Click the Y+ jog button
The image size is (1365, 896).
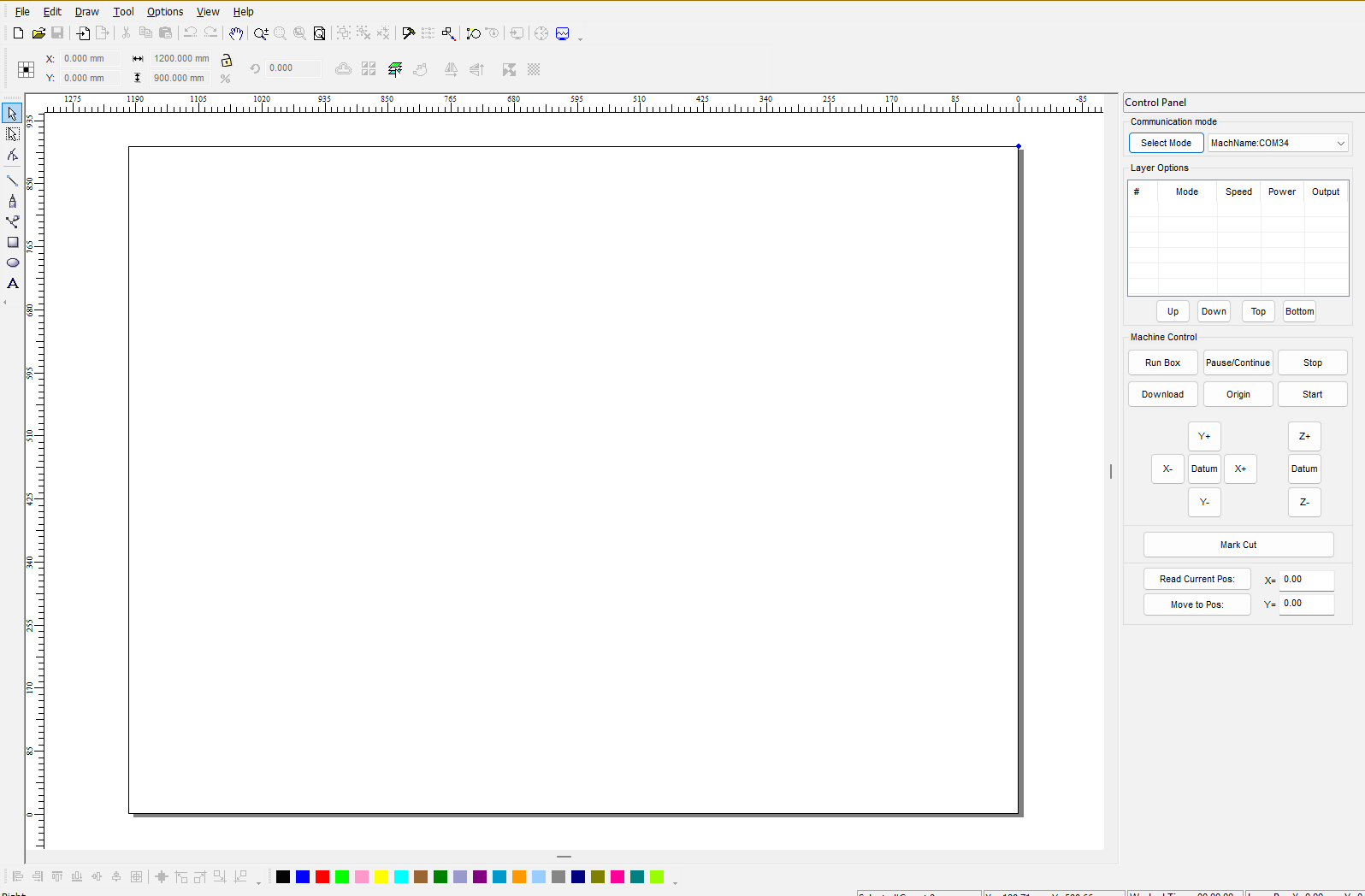click(x=1204, y=436)
